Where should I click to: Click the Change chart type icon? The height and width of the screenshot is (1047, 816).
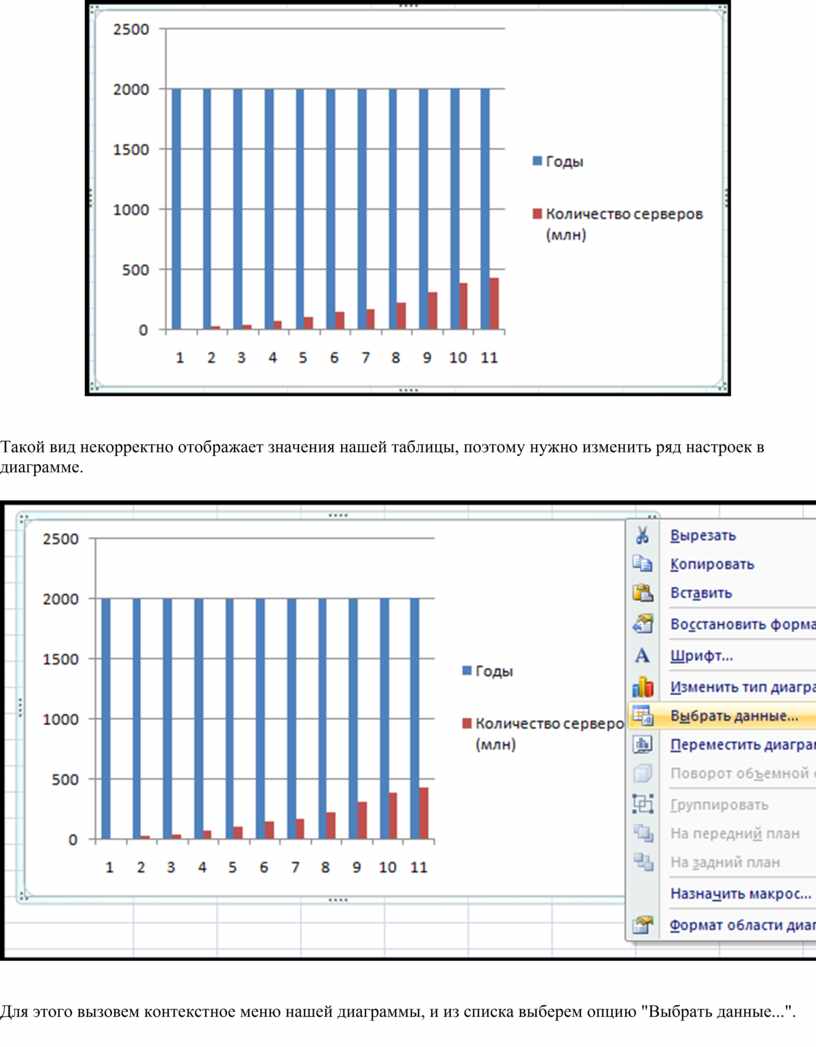pyautogui.click(x=642, y=686)
